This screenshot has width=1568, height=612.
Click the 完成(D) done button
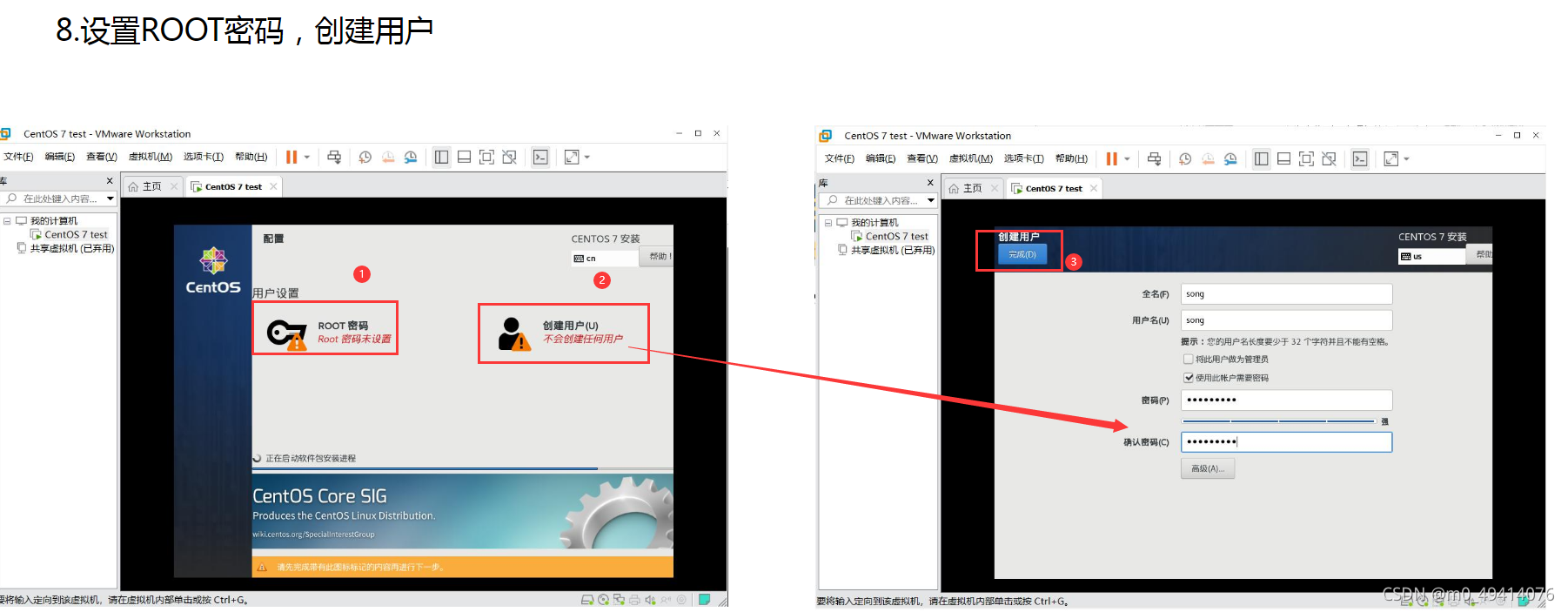coord(1022,255)
